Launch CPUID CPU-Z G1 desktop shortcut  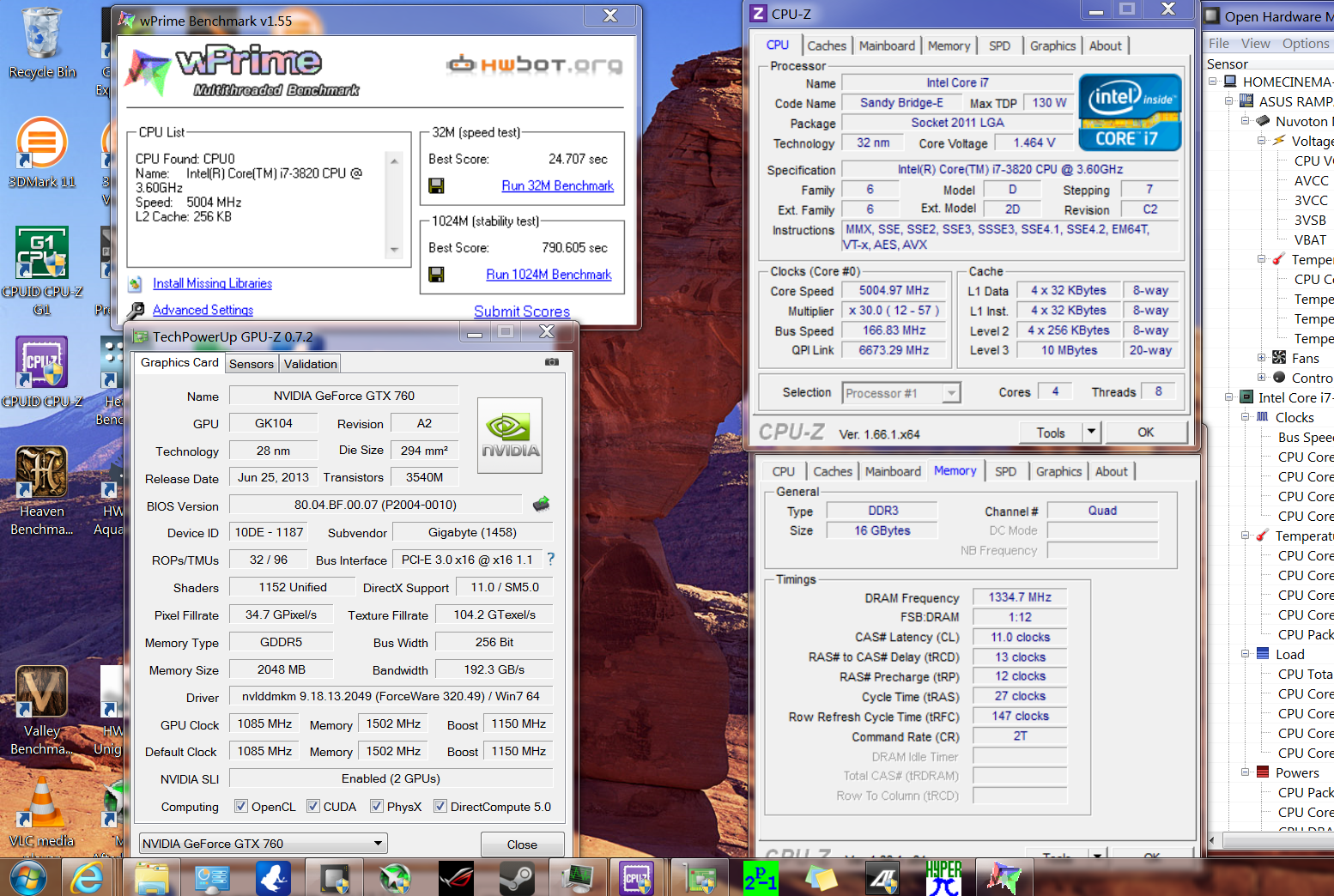42,271
